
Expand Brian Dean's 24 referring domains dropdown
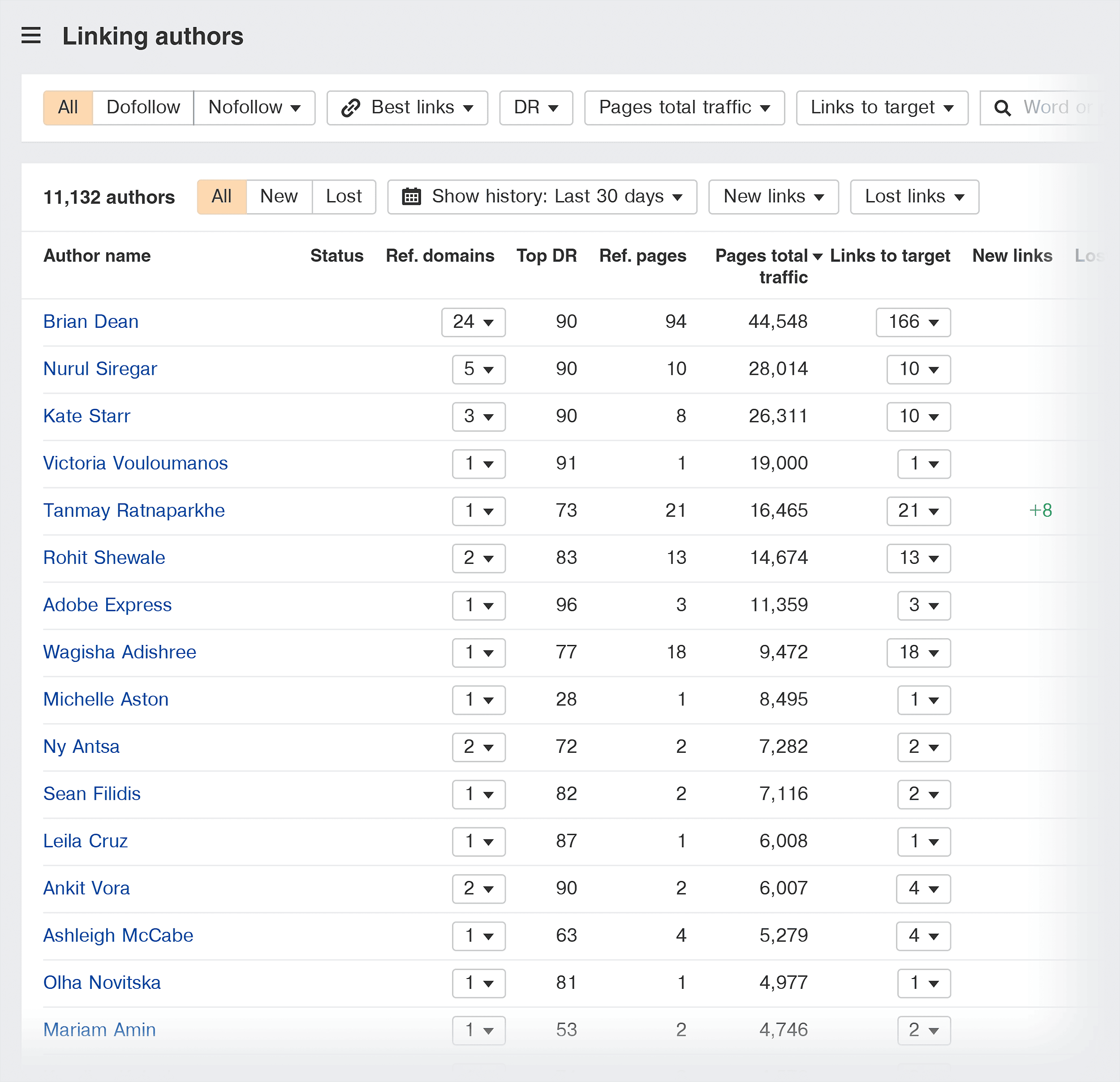473,322
